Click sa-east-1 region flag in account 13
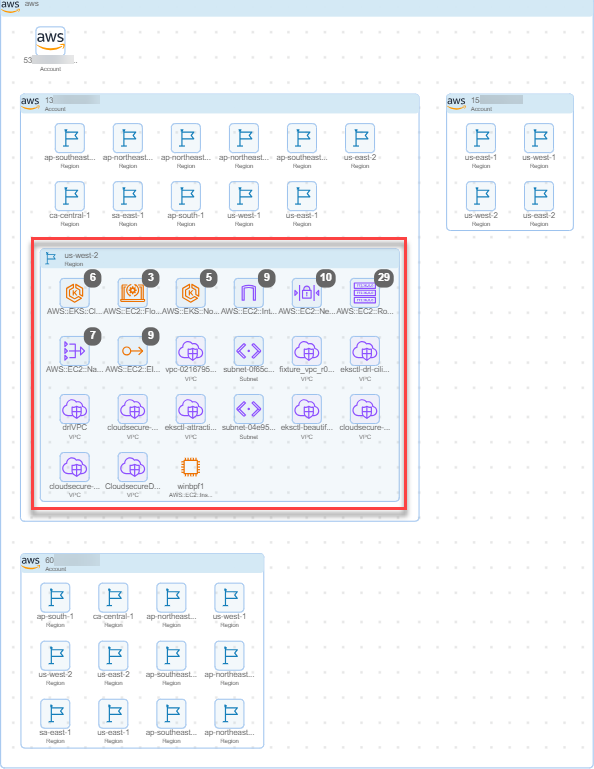The height and width of the screenshot is (769, 594). tap(128, 196)
